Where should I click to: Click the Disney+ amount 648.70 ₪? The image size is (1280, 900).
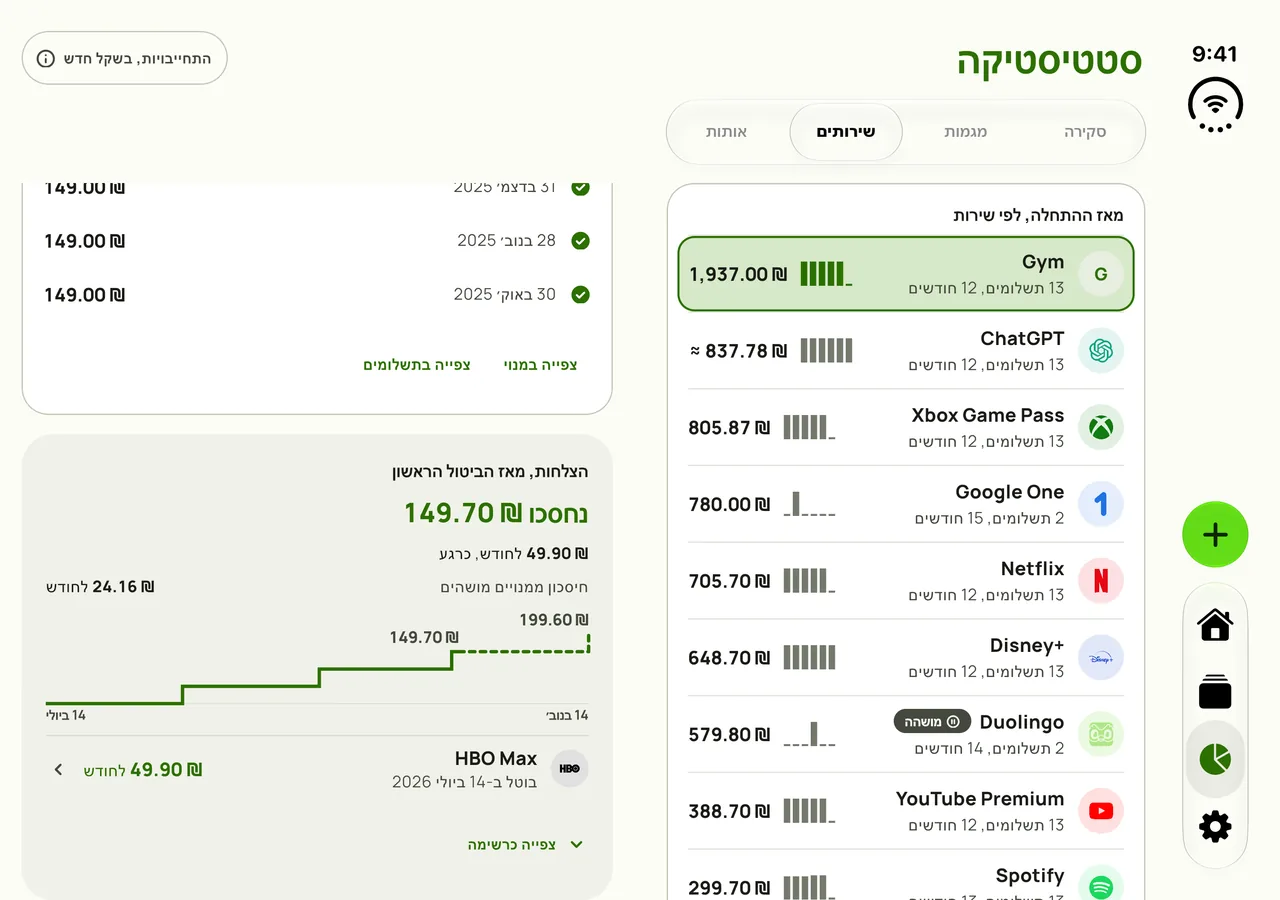pyautogui.click(x=729, y=658)
